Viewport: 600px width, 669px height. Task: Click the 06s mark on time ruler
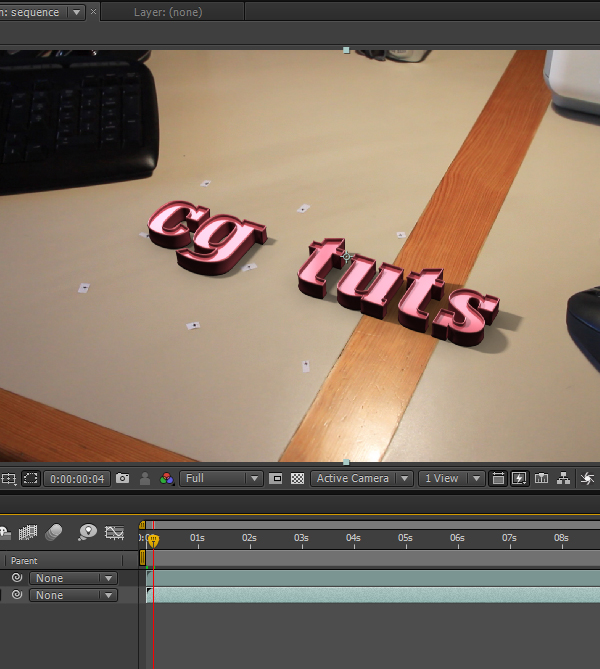pyautogui.click(x=458, y=538)
